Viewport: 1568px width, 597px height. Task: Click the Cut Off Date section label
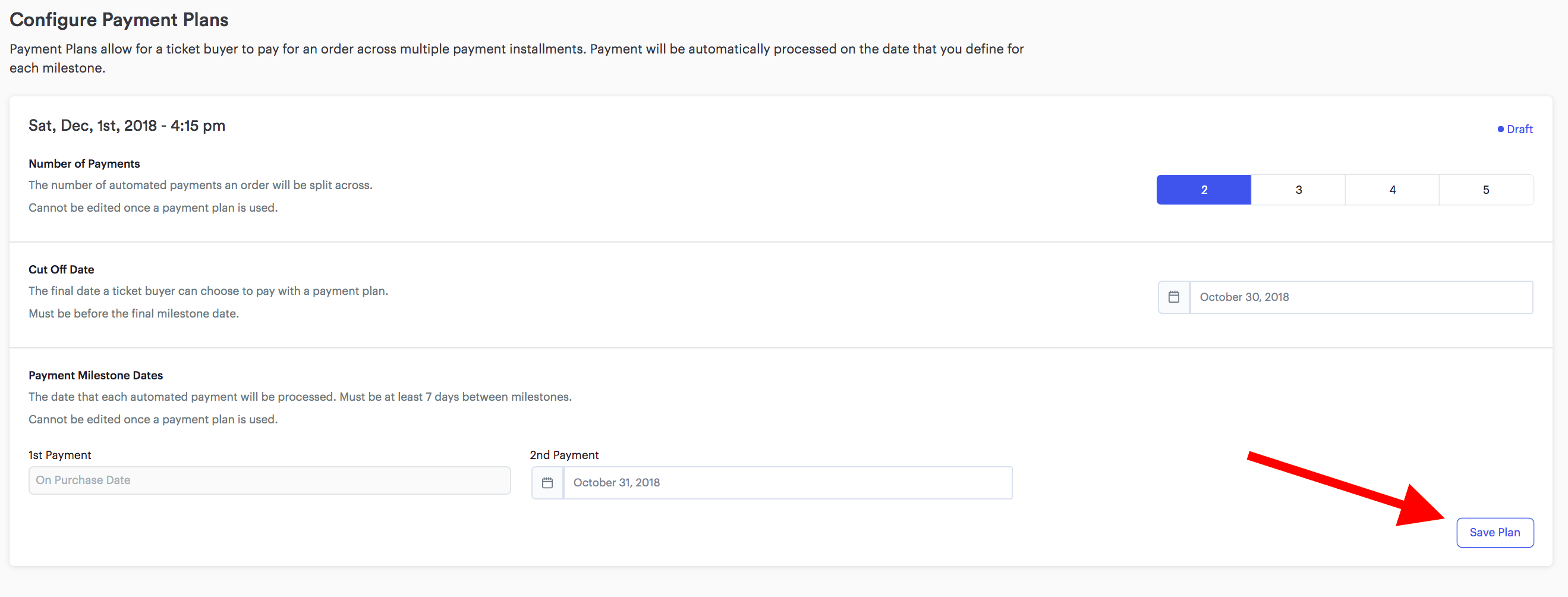[61, 269]
